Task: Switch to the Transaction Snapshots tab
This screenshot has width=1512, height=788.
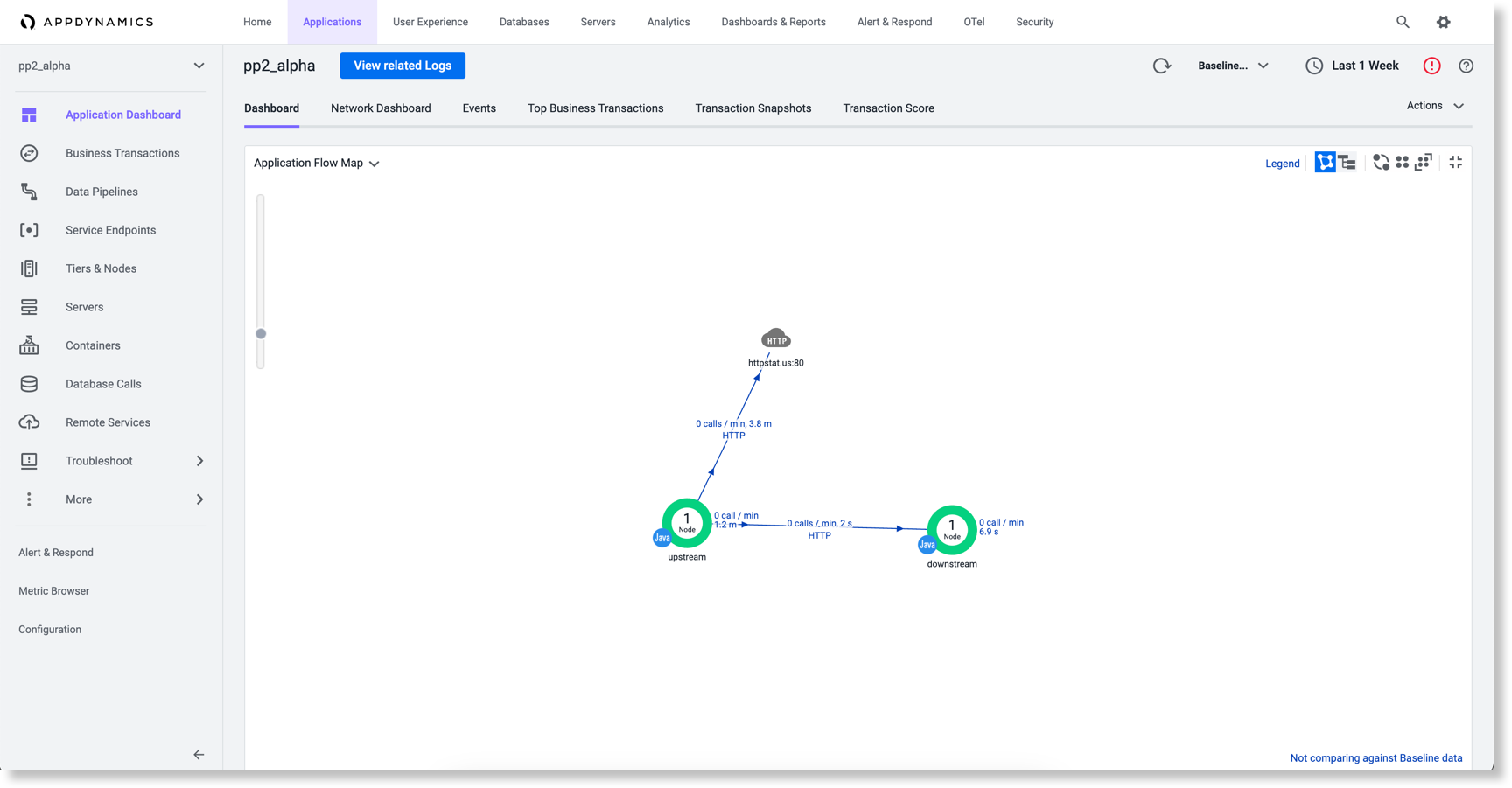Action: click(753, 108)
